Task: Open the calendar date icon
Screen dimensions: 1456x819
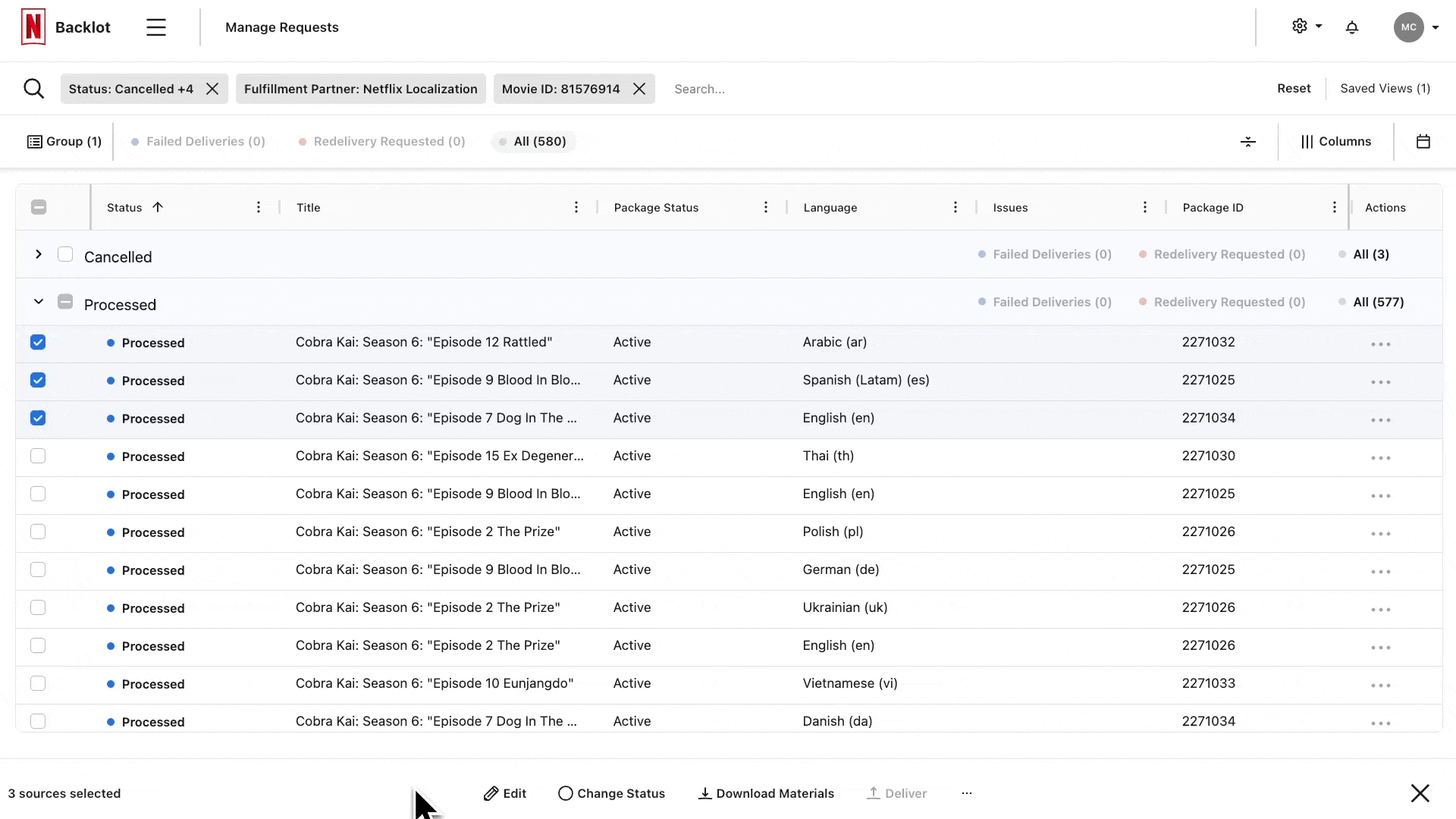Action: click(x=1423, y=142)
